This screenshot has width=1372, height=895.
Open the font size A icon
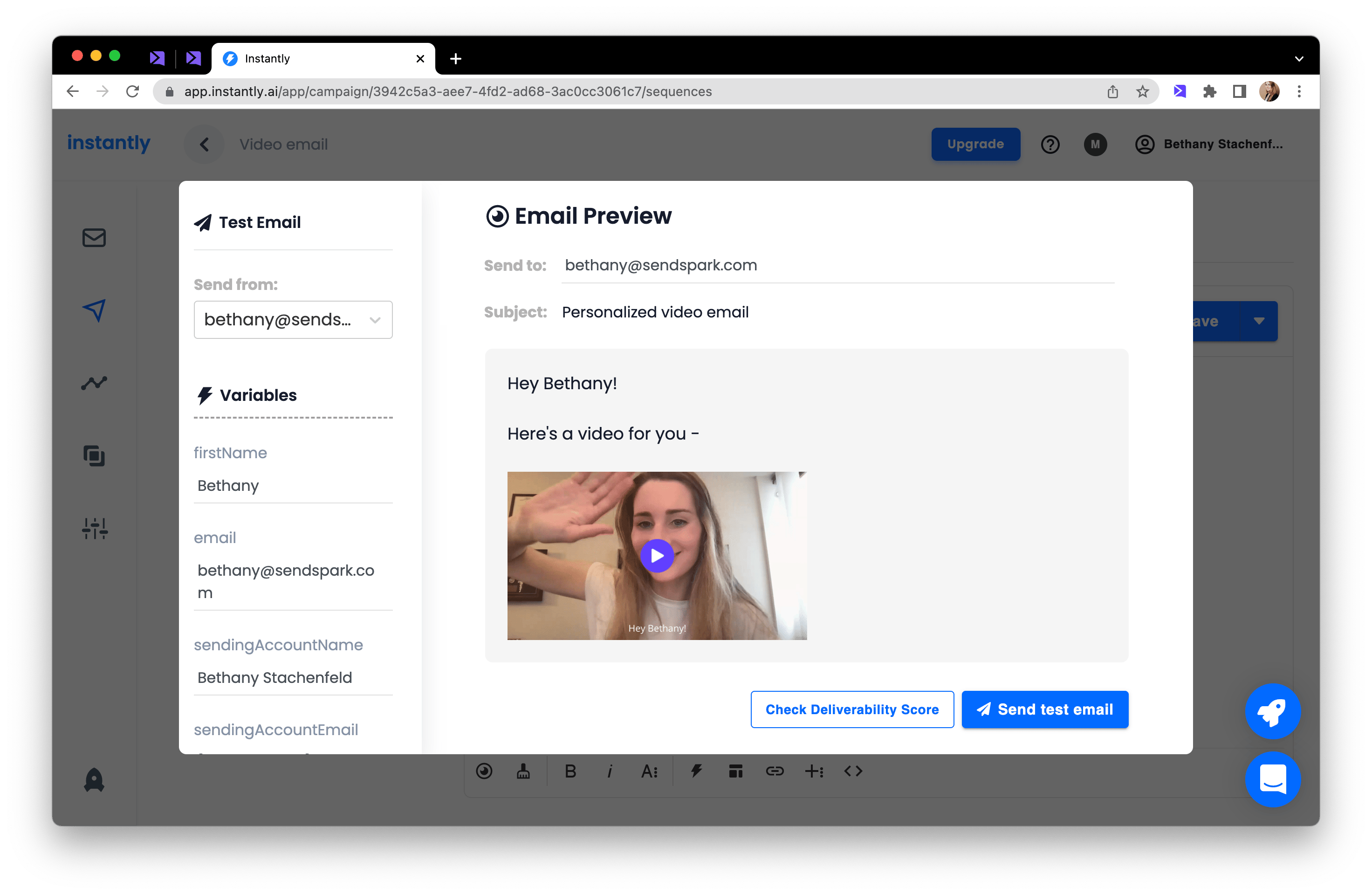pos(649,771)
